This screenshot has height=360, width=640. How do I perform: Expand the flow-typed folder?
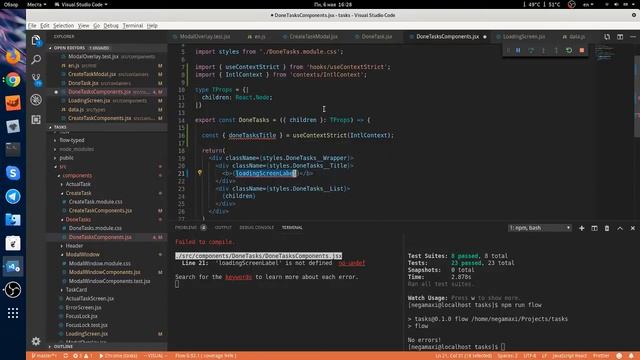tap(72, 140)
